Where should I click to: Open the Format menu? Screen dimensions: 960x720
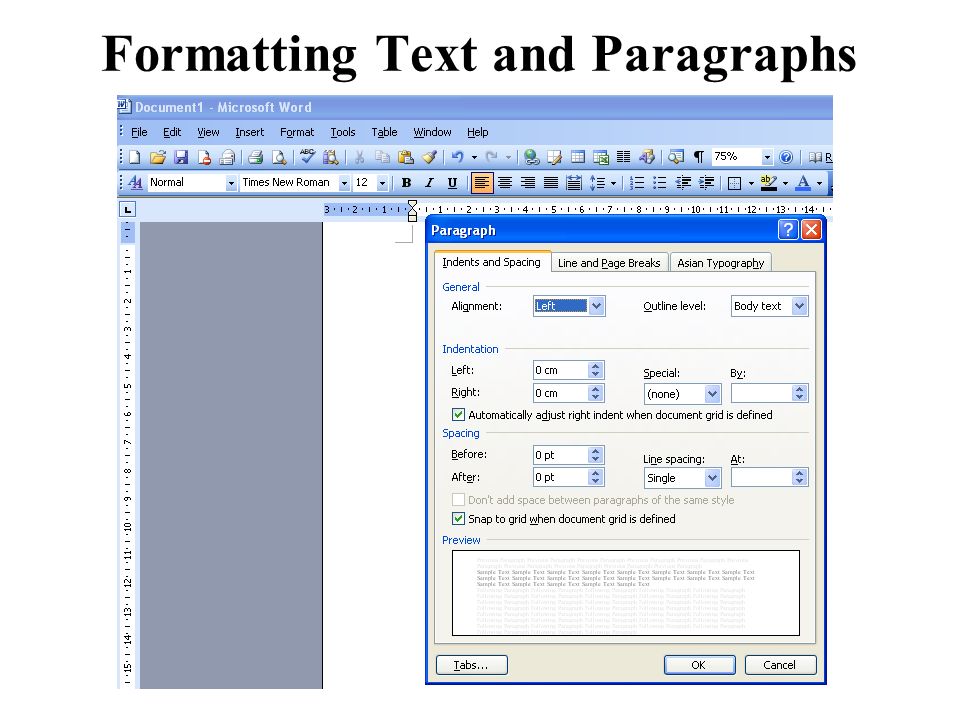point(297,132)
